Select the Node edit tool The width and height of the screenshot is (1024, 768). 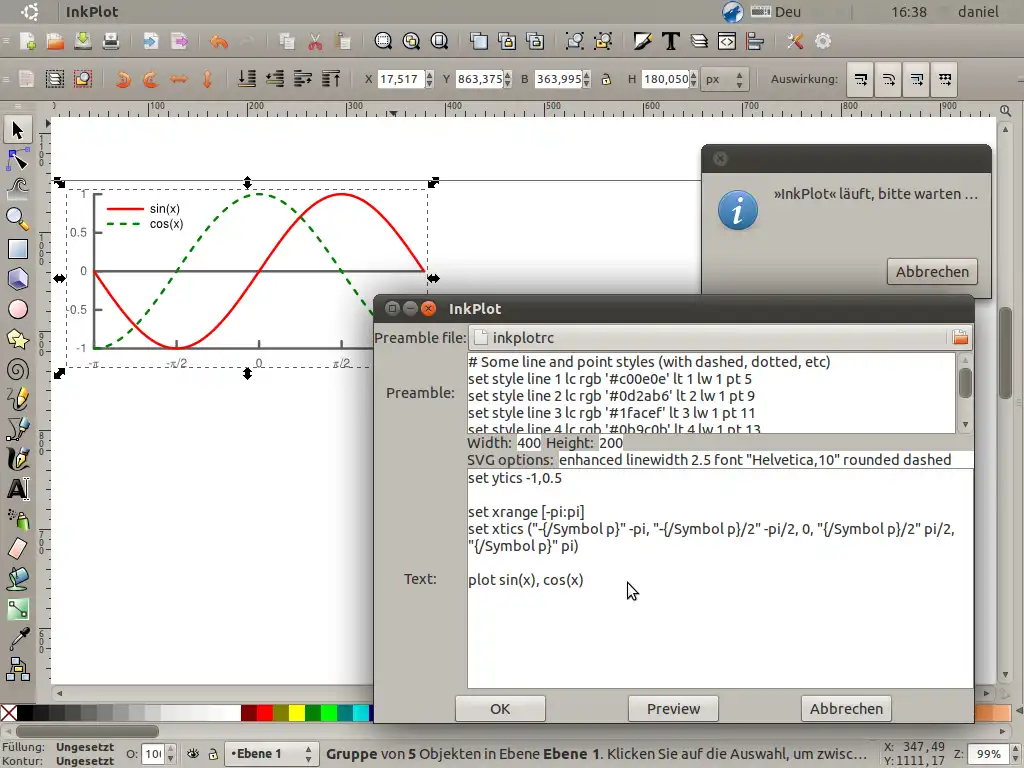pyautogui.click(x=18, y=159)
